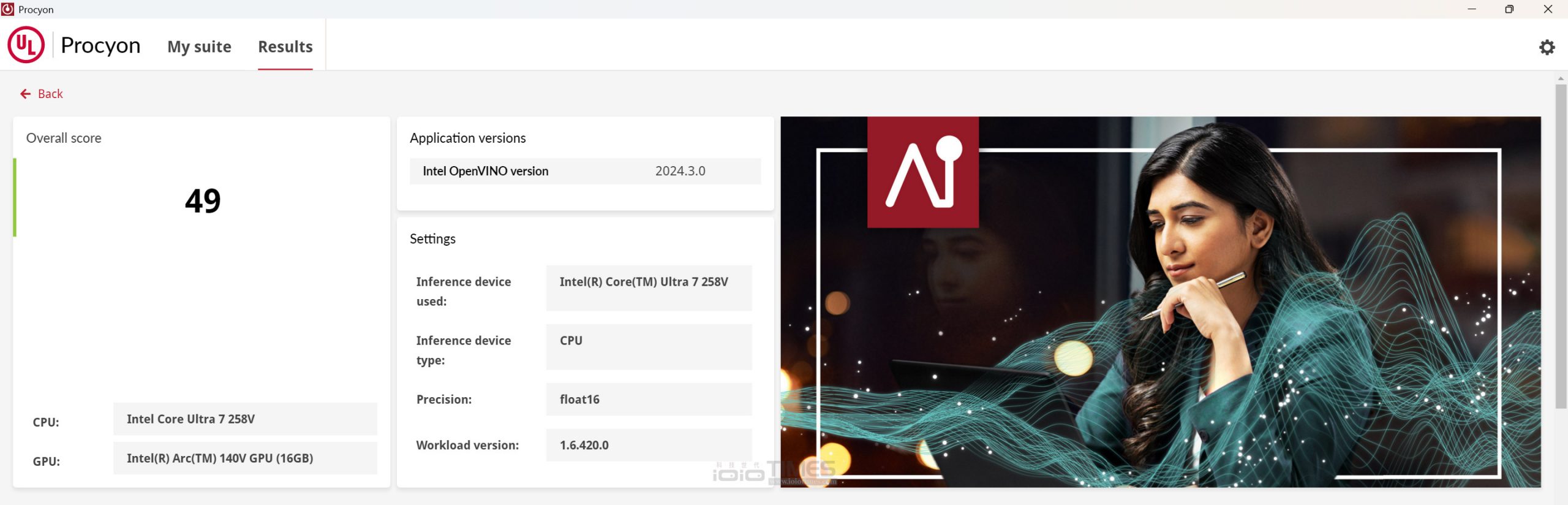Click the Procyon title text in the header
This screenshot has width=1568, height=505.
click(100, 45)
